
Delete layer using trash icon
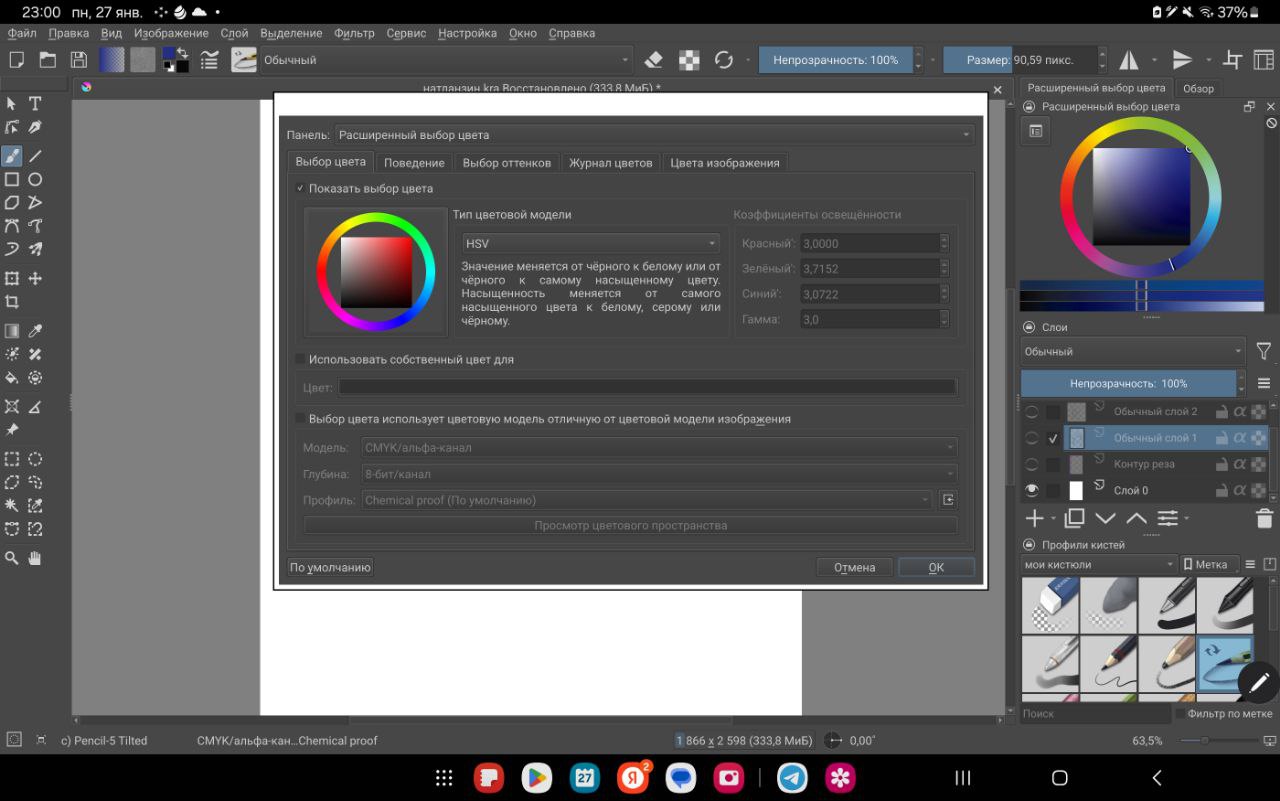click(x=1264, y=518)
